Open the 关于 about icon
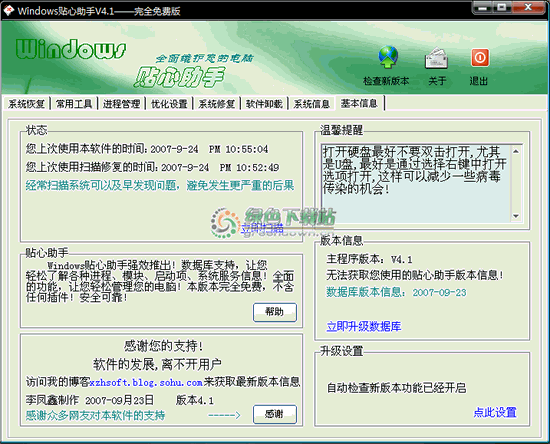This screenshot has width=550, height=444. [436, 58]
